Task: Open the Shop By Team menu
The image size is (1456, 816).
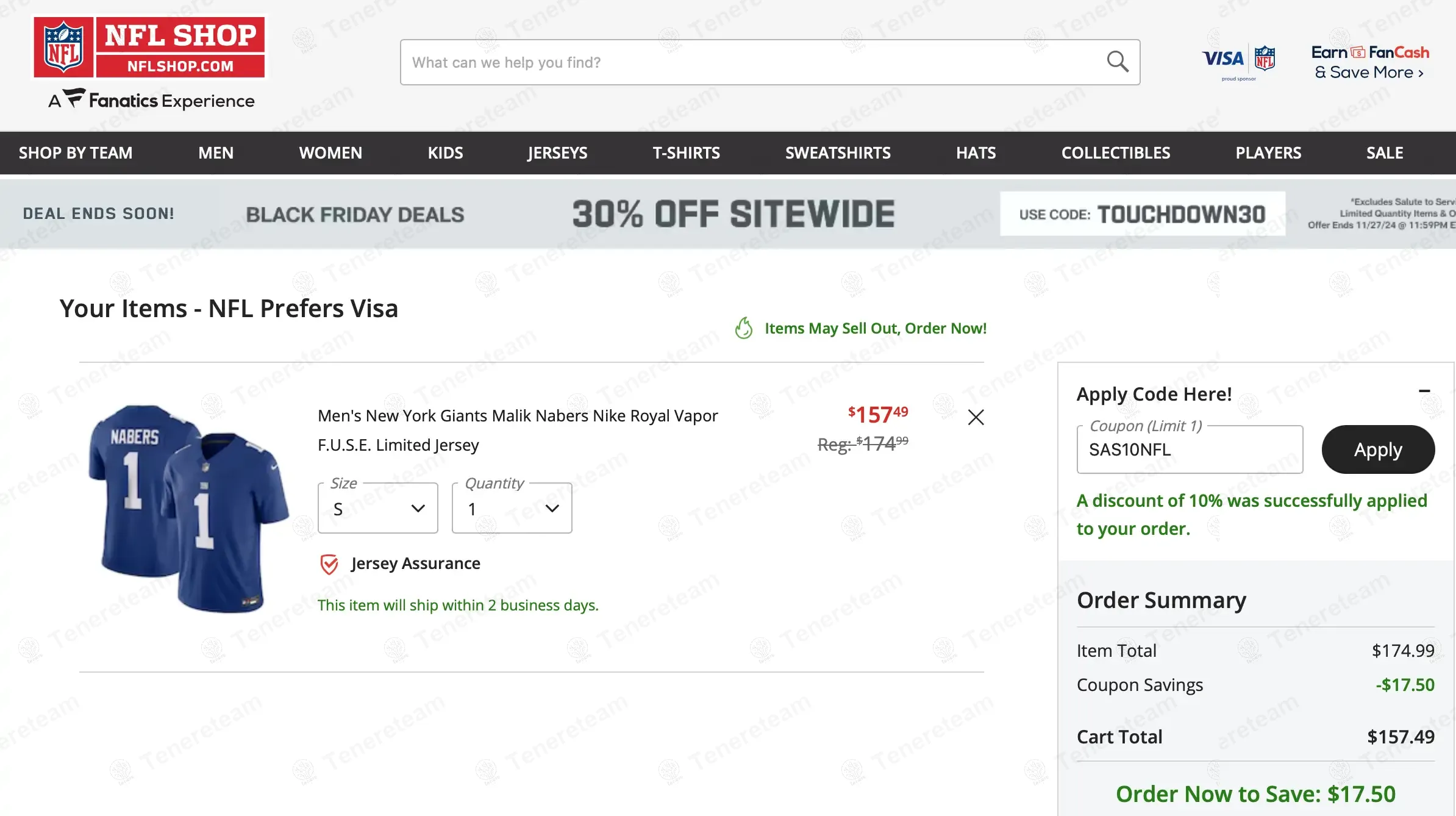Action: tap(76, 153)
